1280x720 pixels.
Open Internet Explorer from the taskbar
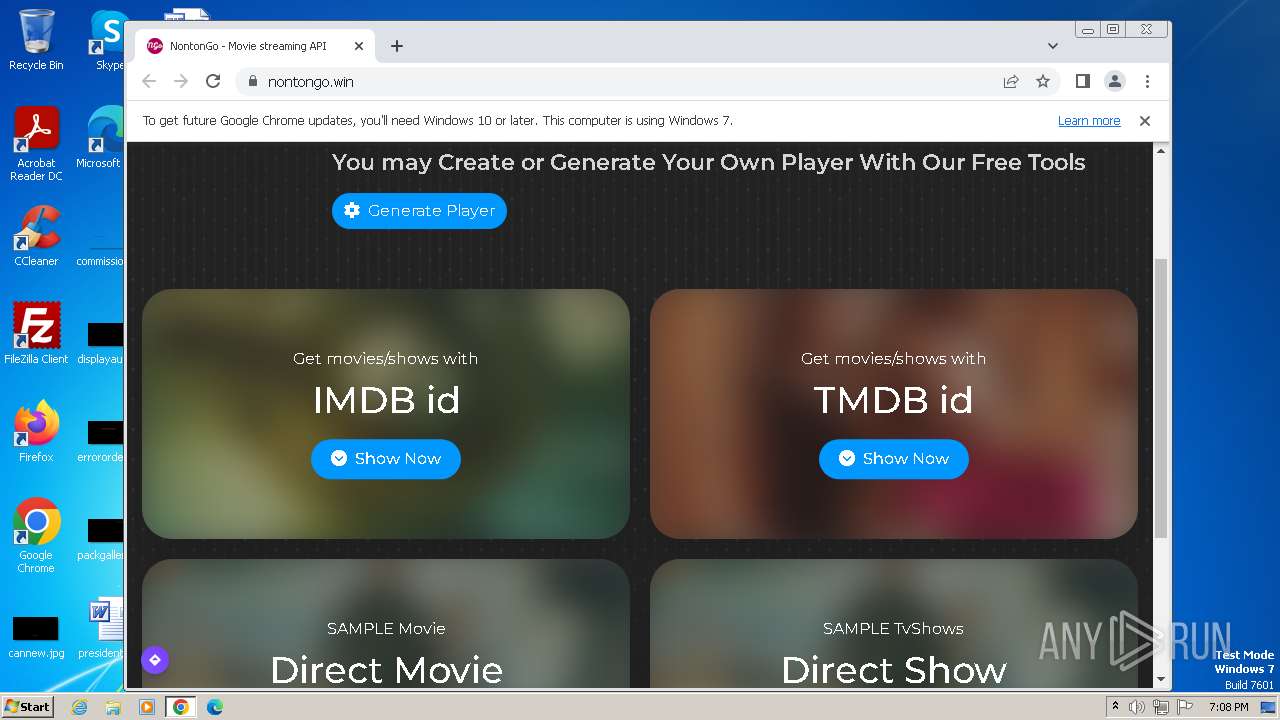tap(79, 707)
